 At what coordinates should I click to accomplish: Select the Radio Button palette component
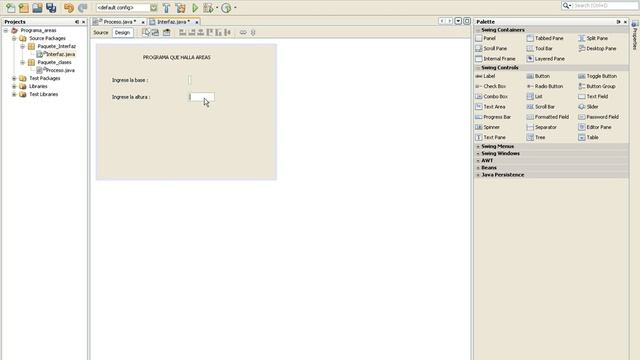click(x=545, y=87)
